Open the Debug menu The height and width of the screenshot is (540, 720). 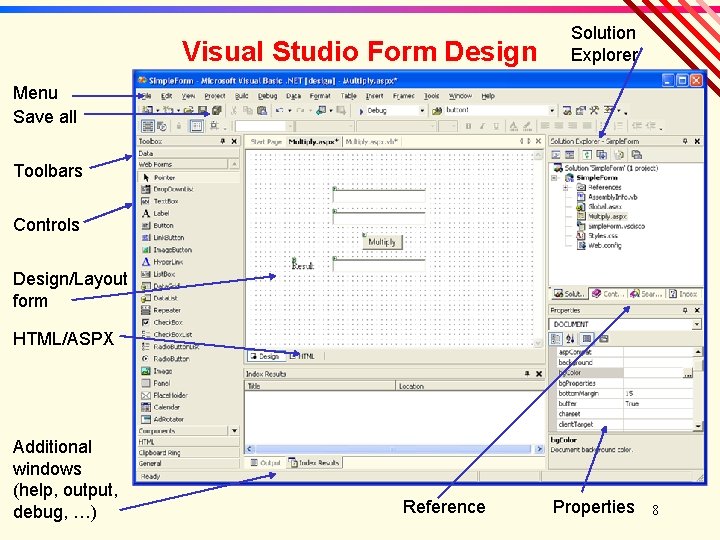click(267, 96)
